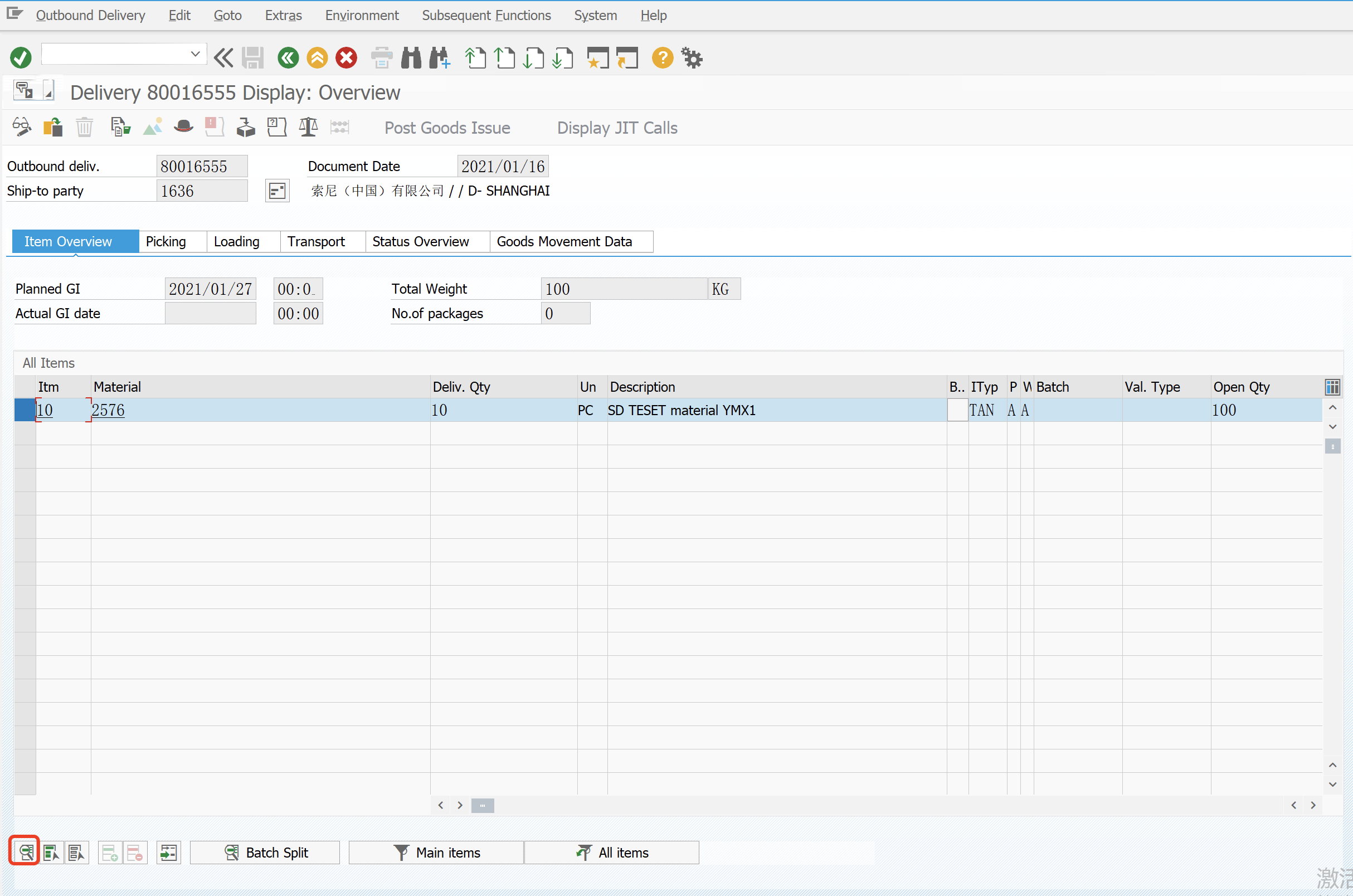The width and height of the screenshot is (1353, 896).
Task: Click the Pack box icon
Action: (x=246, y=127)
